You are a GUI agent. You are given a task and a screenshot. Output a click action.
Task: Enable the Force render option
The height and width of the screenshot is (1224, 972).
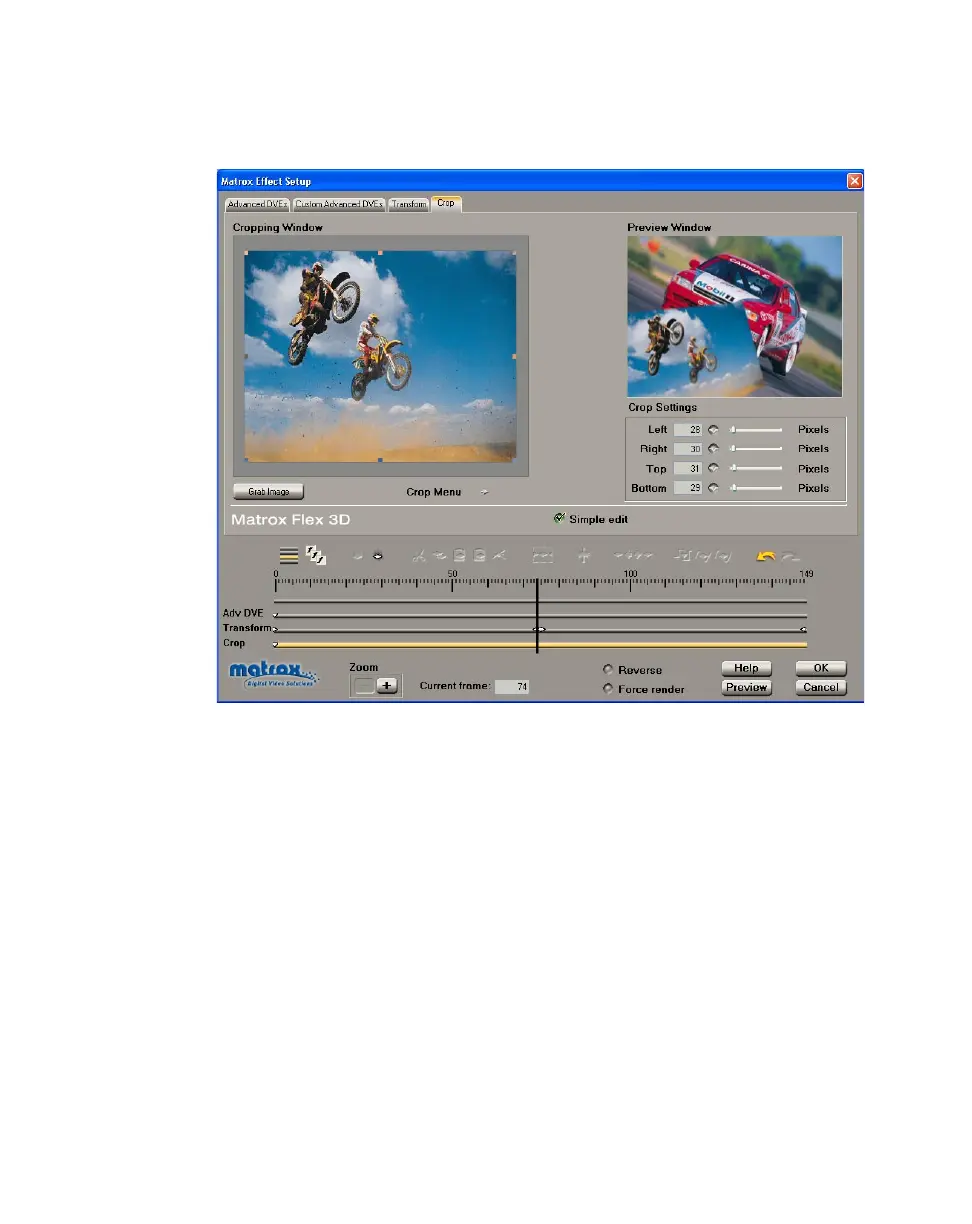click(x=607, y=689)
